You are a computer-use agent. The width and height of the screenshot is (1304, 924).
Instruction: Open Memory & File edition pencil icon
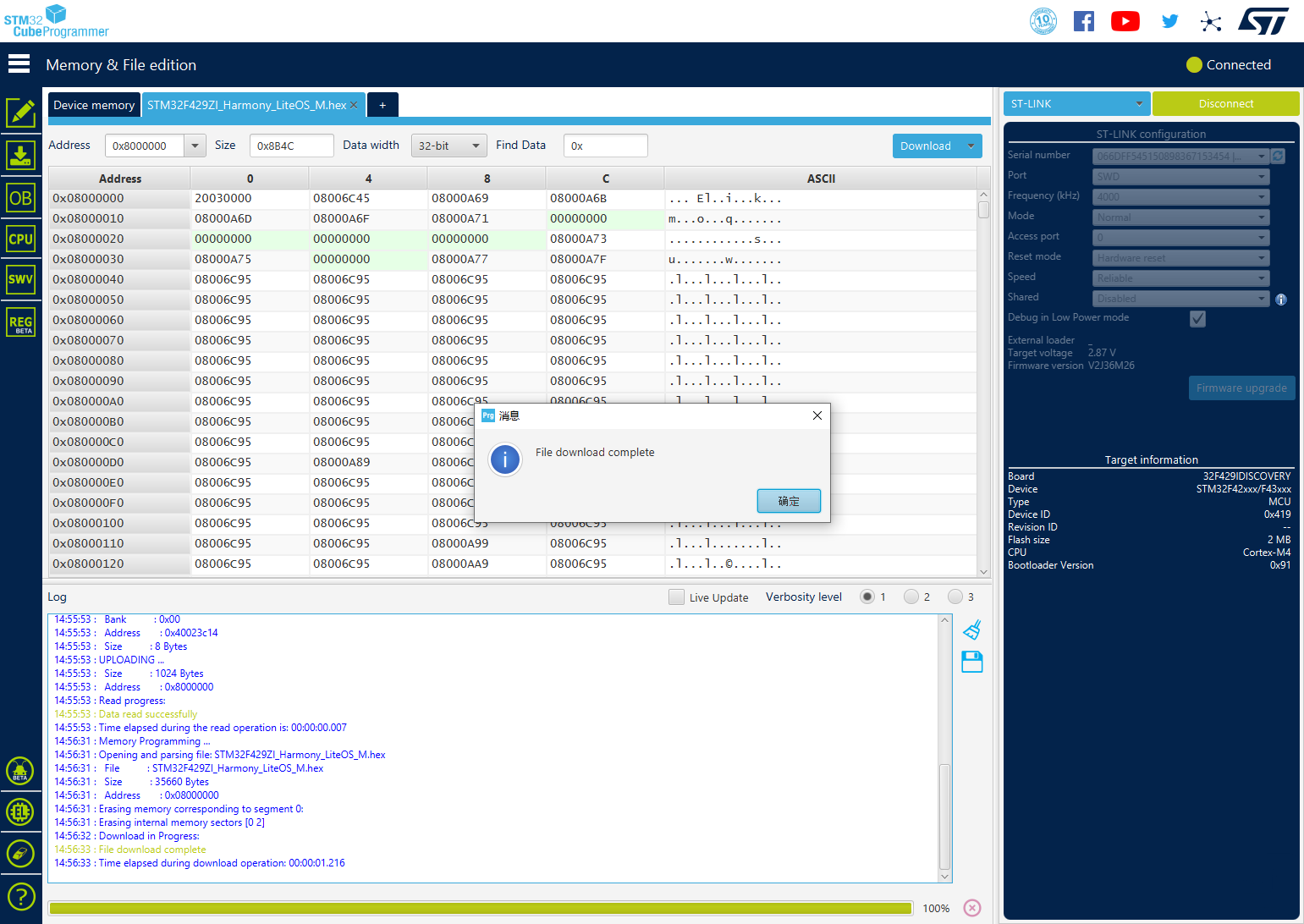(x=20, y=113)
